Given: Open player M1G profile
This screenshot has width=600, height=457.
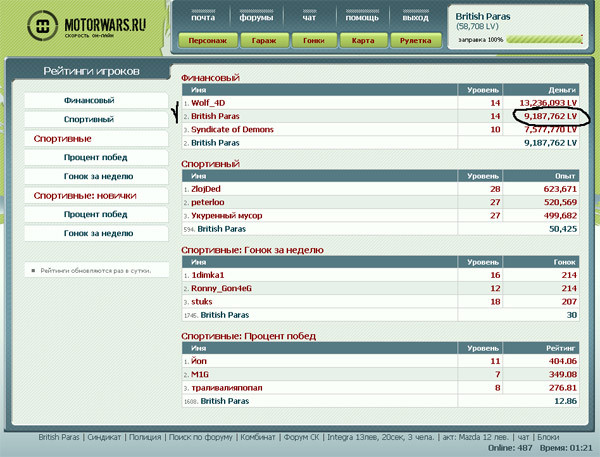Looking at the screenshot, I should tap(200, 374).
